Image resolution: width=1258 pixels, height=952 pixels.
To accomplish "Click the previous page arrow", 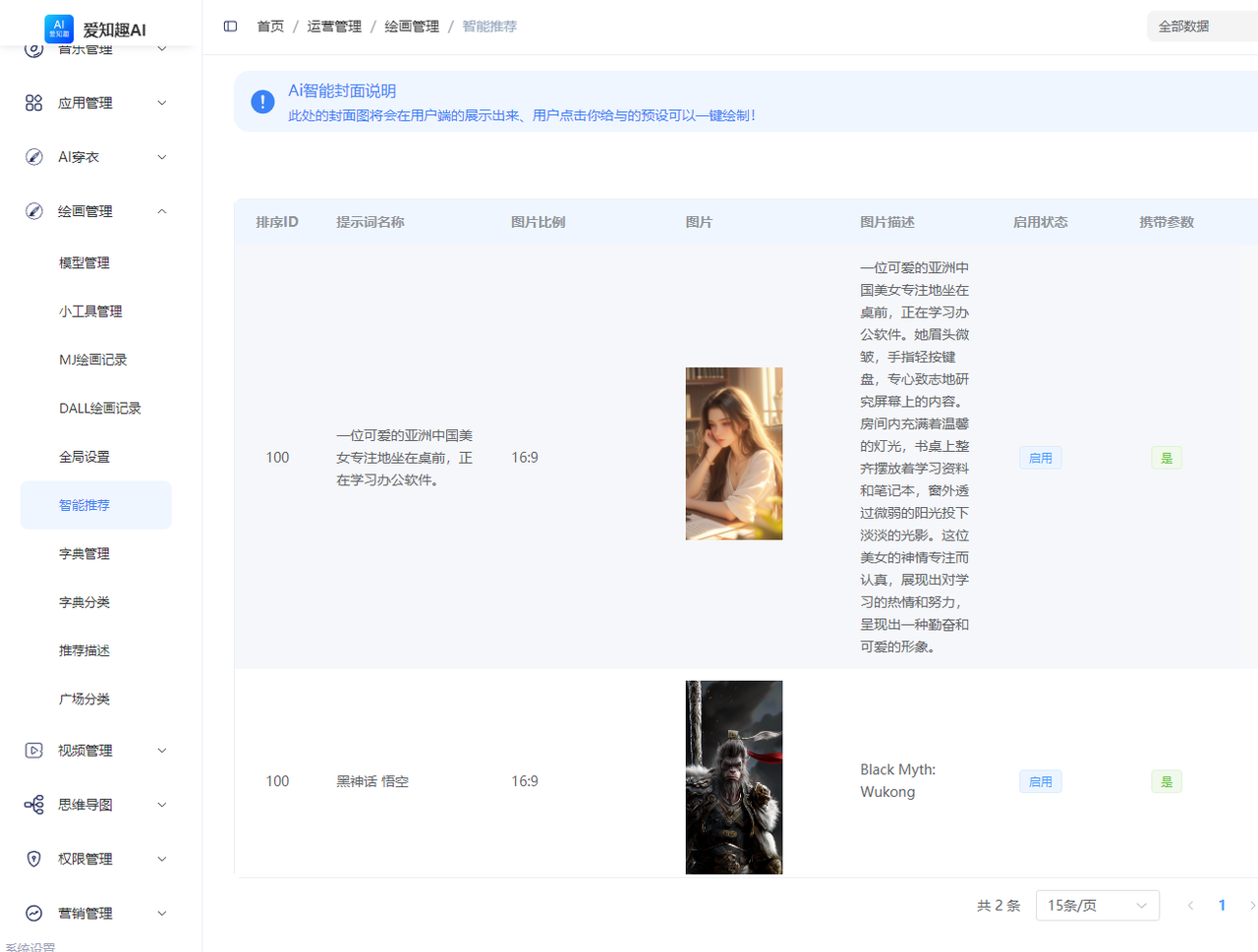I will (1190, 905).
